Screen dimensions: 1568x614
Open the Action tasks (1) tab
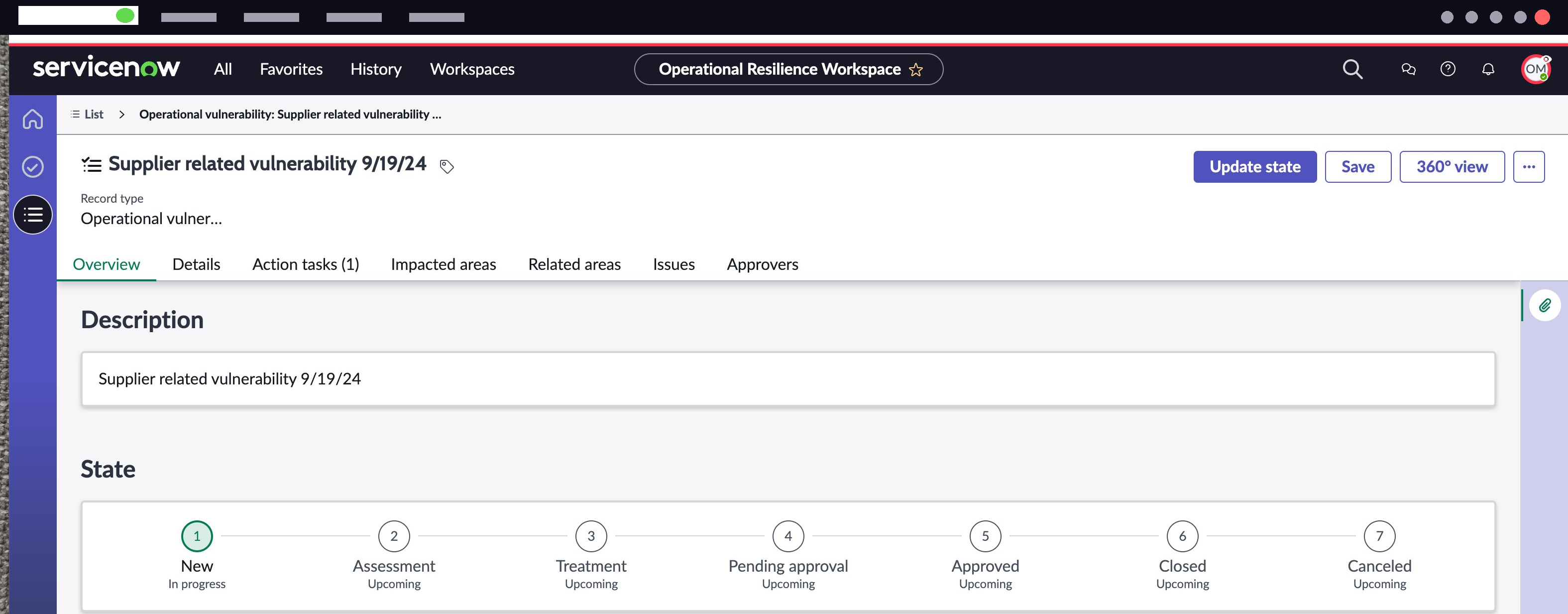306,264
